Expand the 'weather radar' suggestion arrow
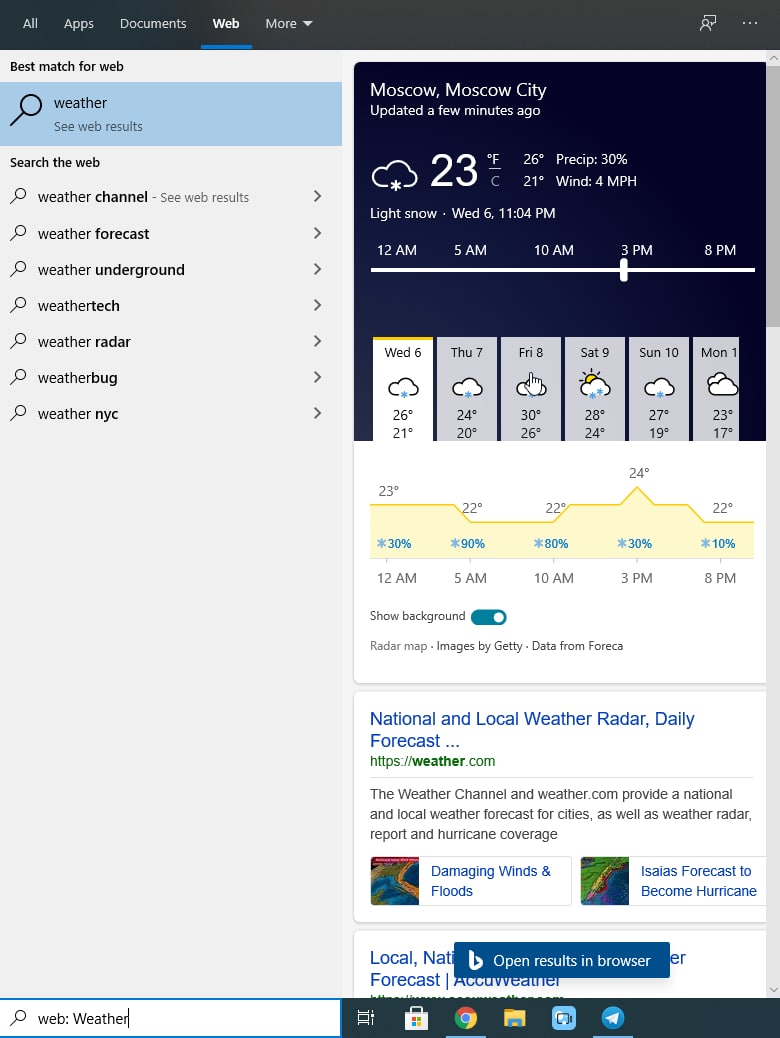780x1038 pixels. (x=317, y=341)
